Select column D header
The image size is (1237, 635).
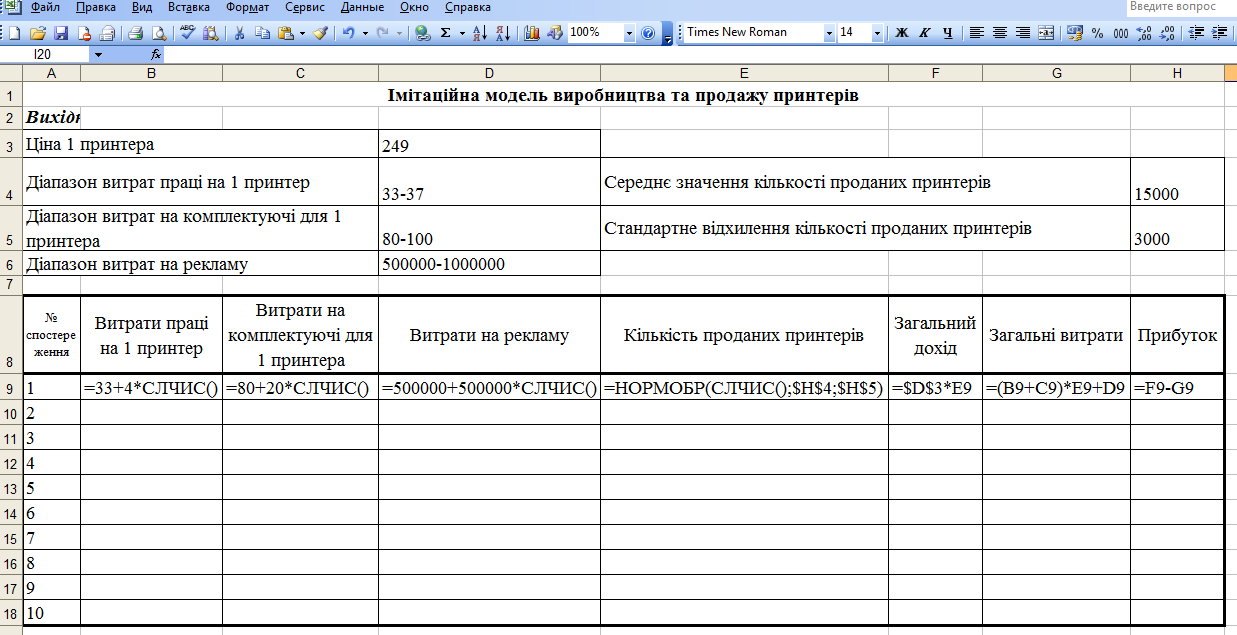pyautogui.click(x=489, y=74)
